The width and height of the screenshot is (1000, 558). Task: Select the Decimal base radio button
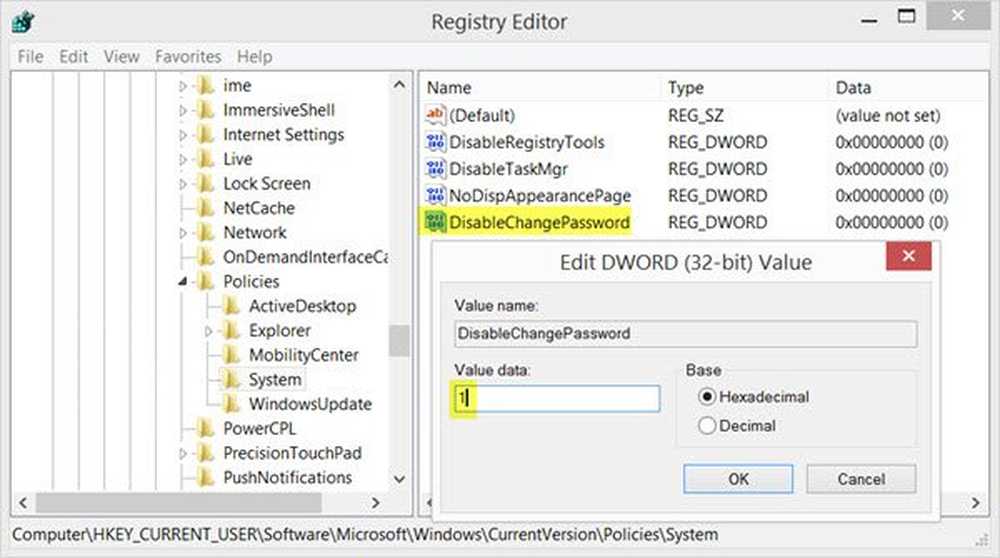pos(707,425)
